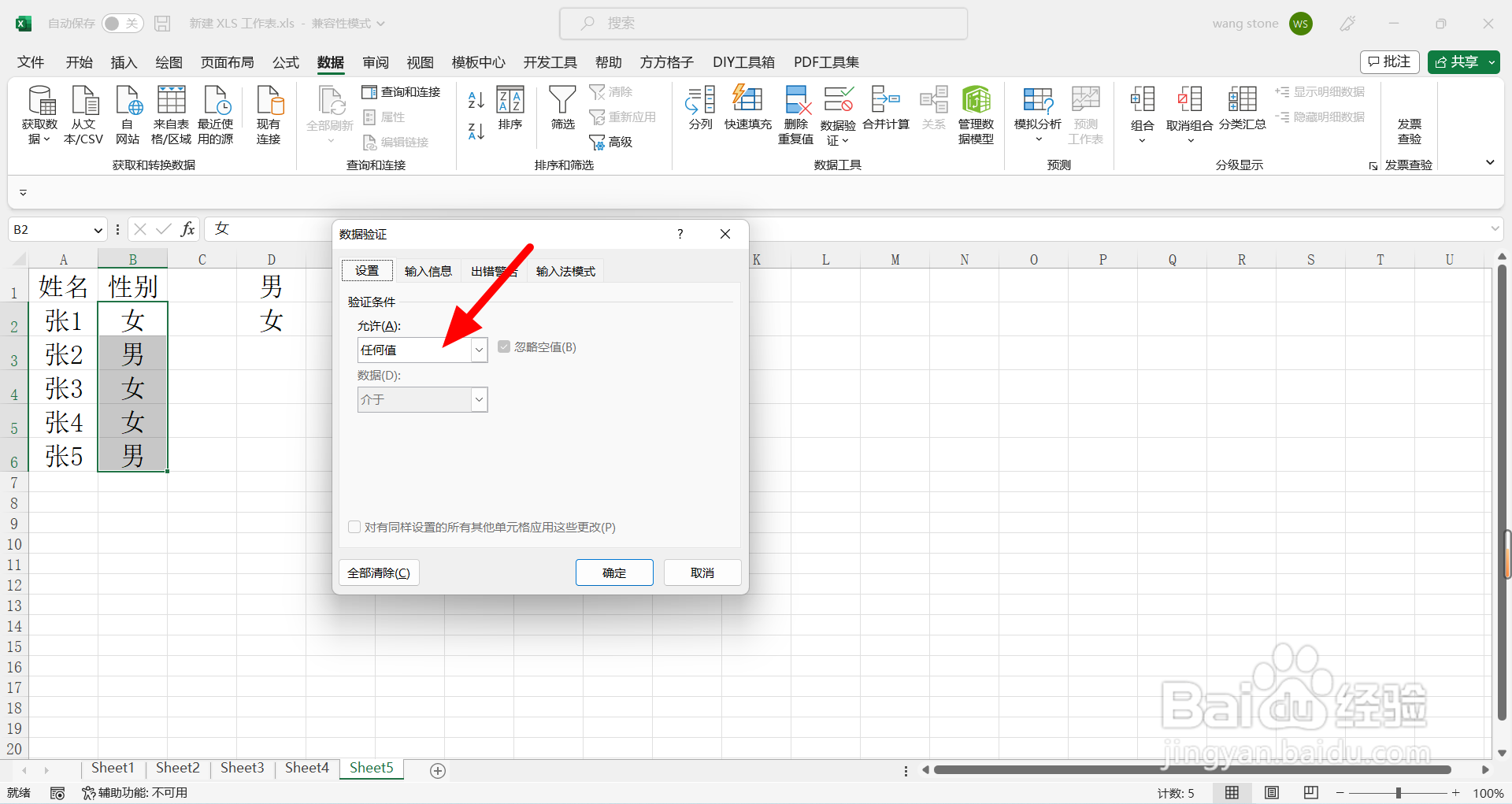Click insert function fx icon
The image size is (1512, 804).
(187, 229)
